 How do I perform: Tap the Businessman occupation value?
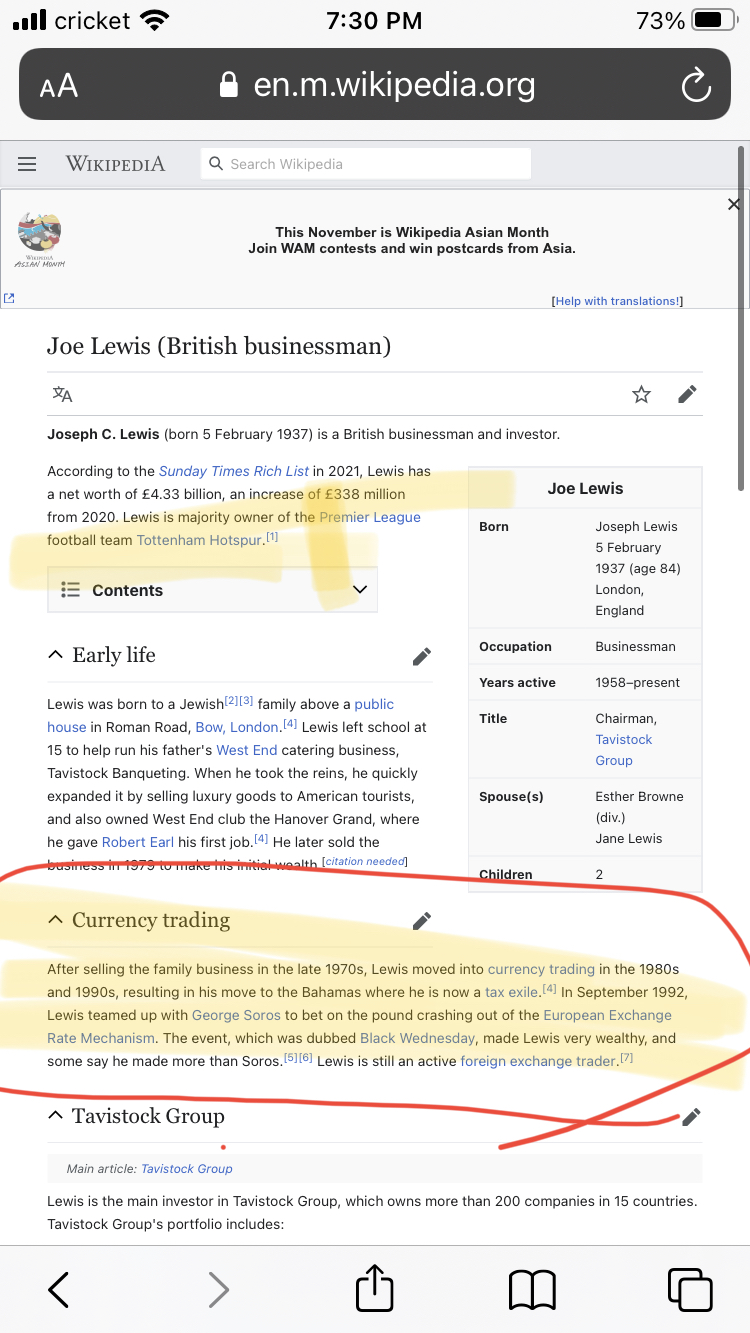click(x=635, y=647)
